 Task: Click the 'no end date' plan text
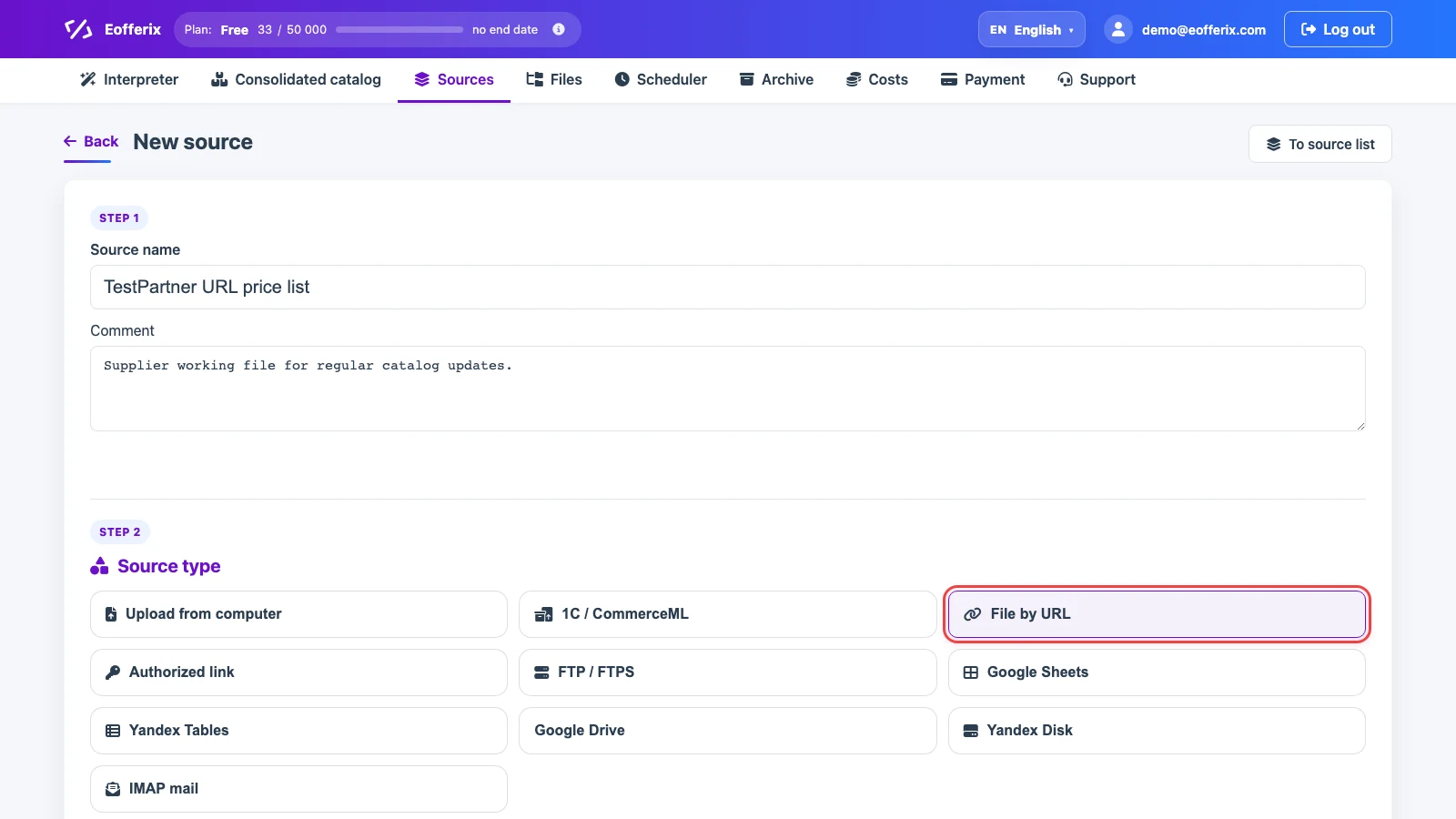tap(505, 29)
